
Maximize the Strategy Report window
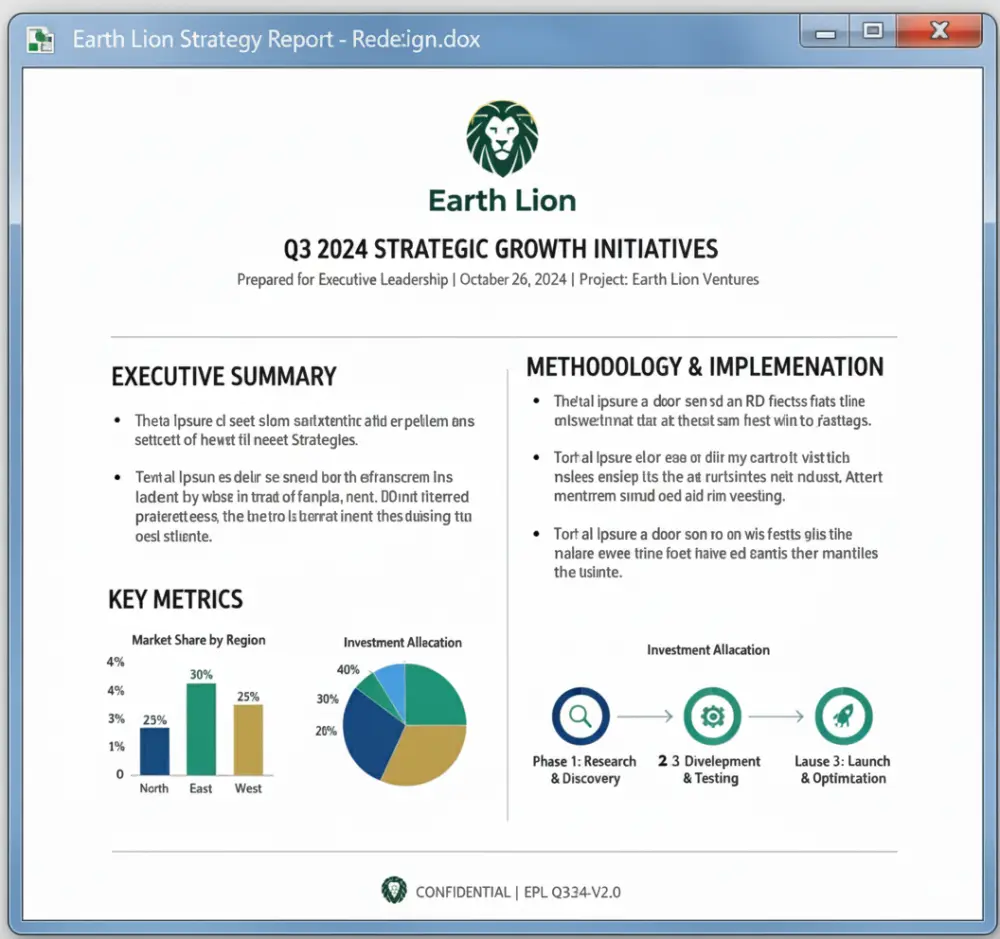872,31
